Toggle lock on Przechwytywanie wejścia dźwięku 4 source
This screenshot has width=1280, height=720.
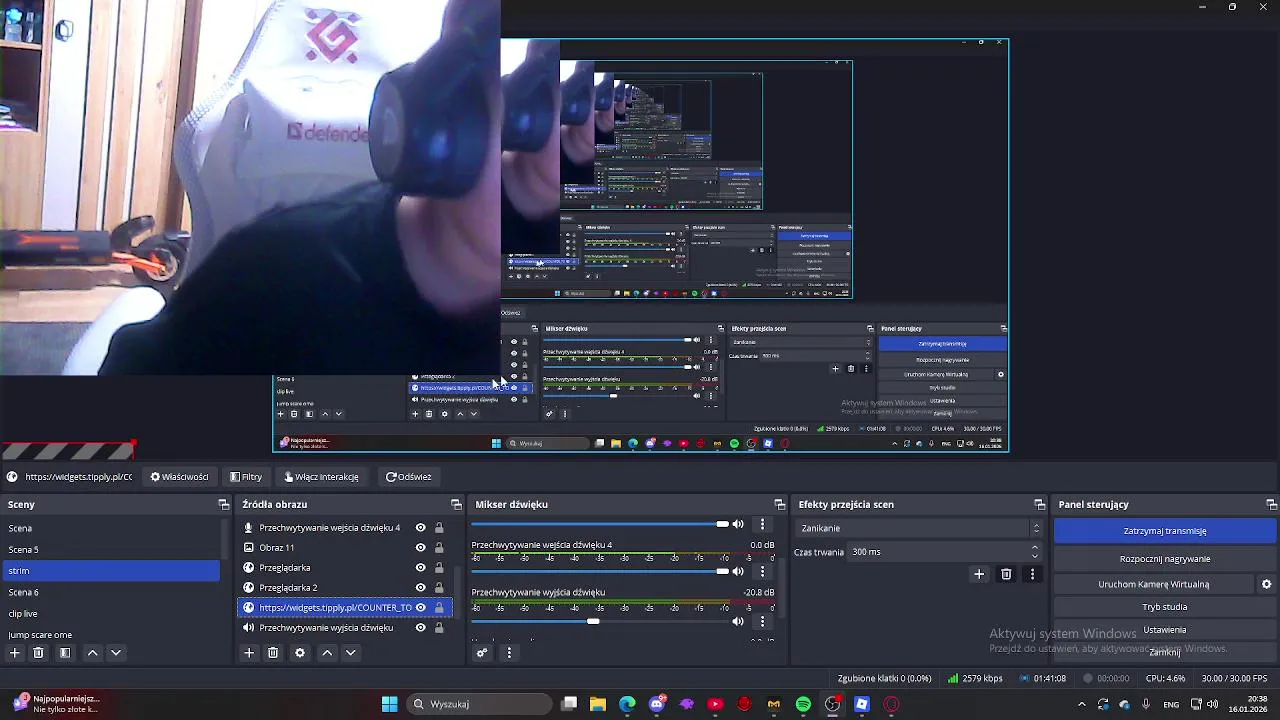pyautogui.click(x=439, y=528)
